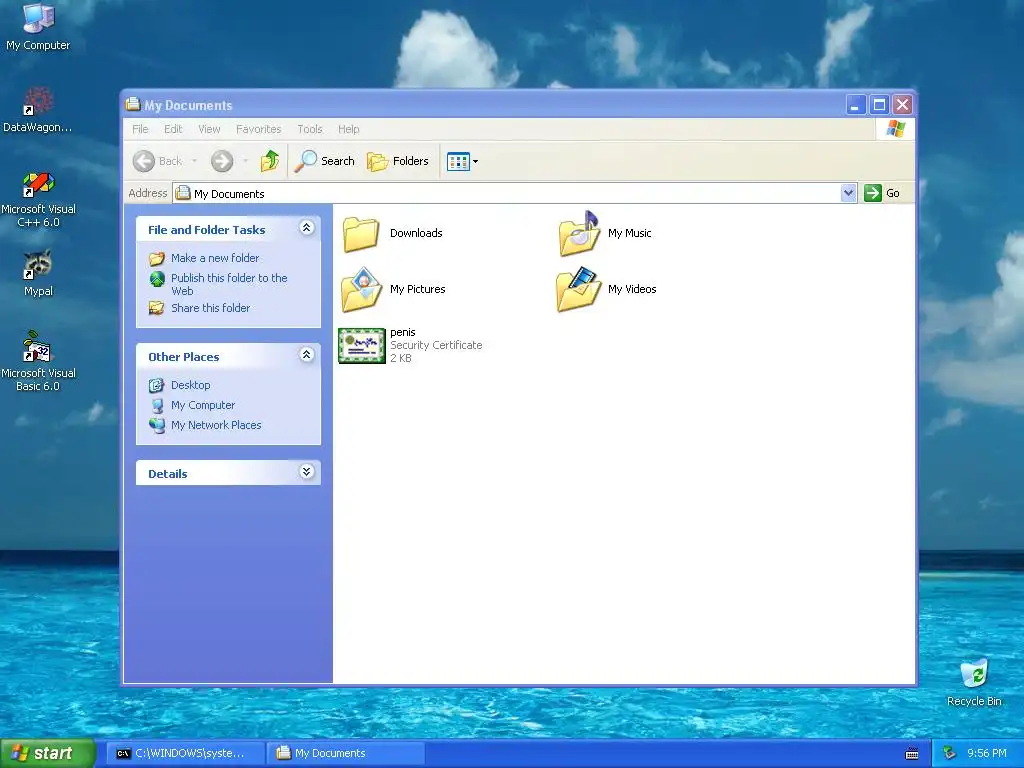Click Share this folder link
The height and width of the screenshot is (768, 1024).
tap(210, 308)
